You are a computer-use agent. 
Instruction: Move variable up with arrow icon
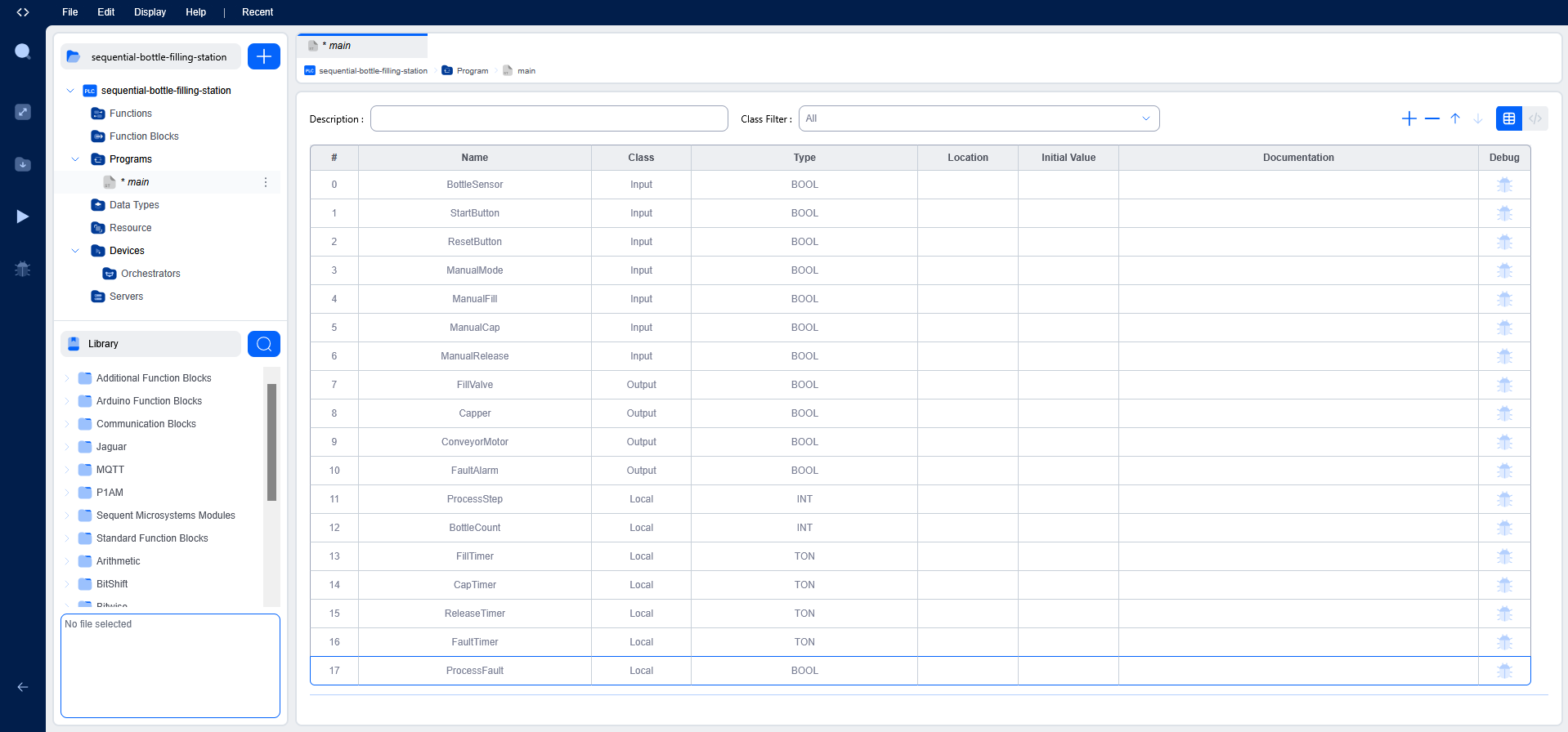click(x=1455, y=118)
